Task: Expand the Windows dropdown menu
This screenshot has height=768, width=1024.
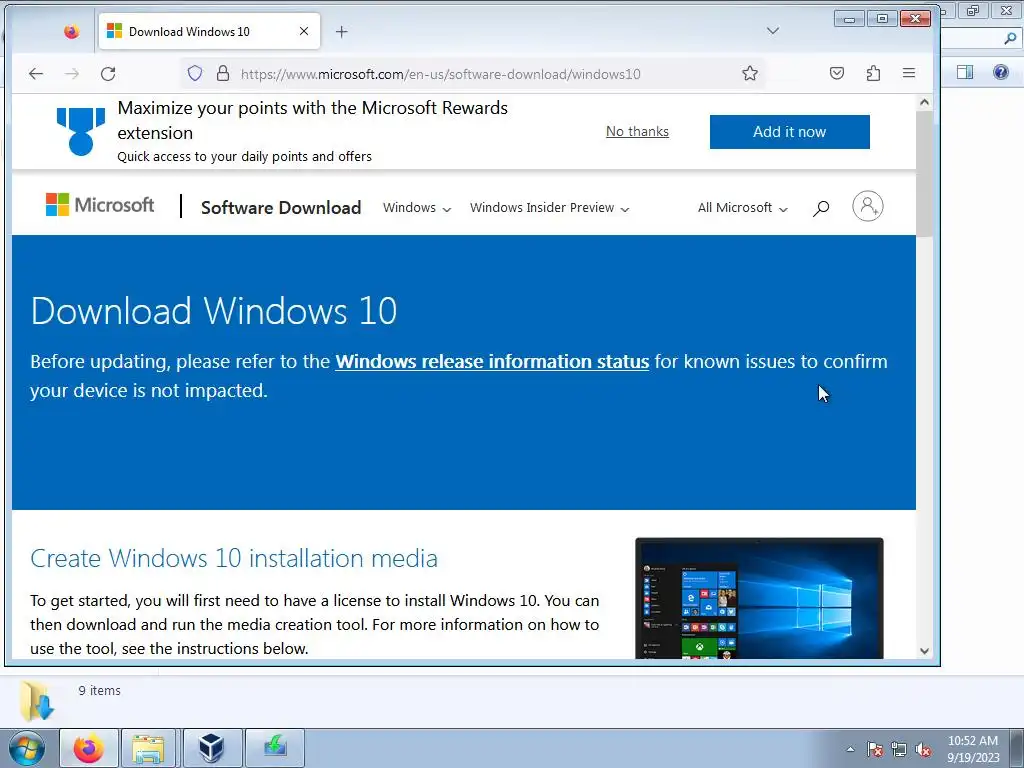Action: (x=417, y=208)
